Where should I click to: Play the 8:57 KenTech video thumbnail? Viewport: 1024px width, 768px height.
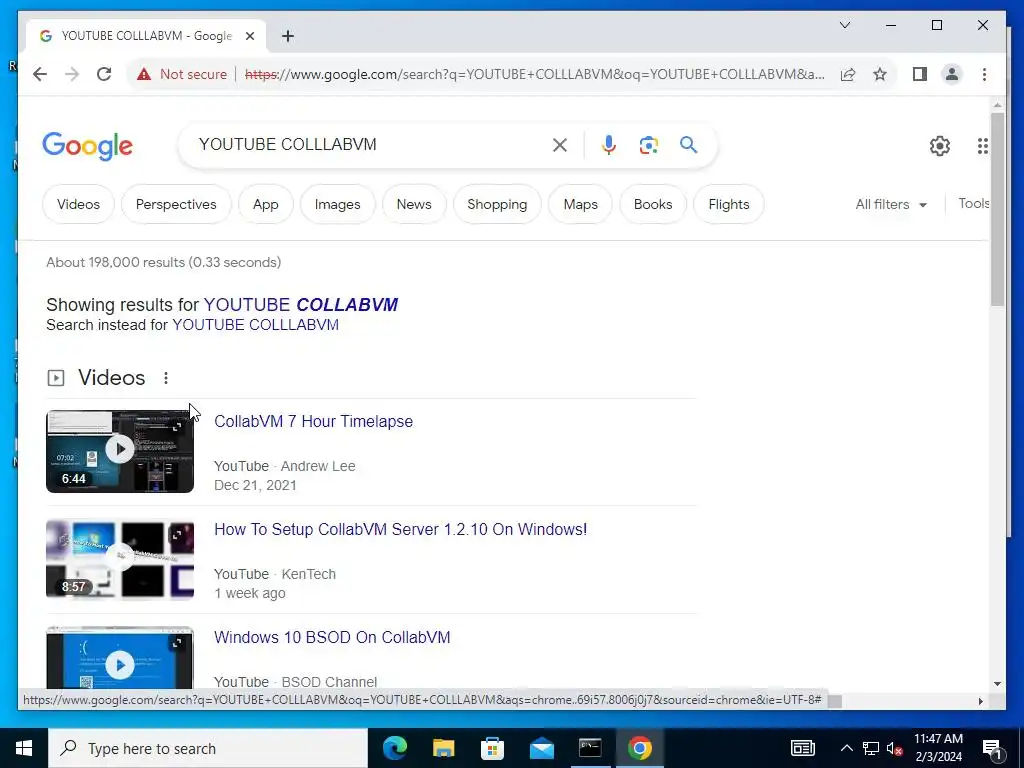pos(120,560)
